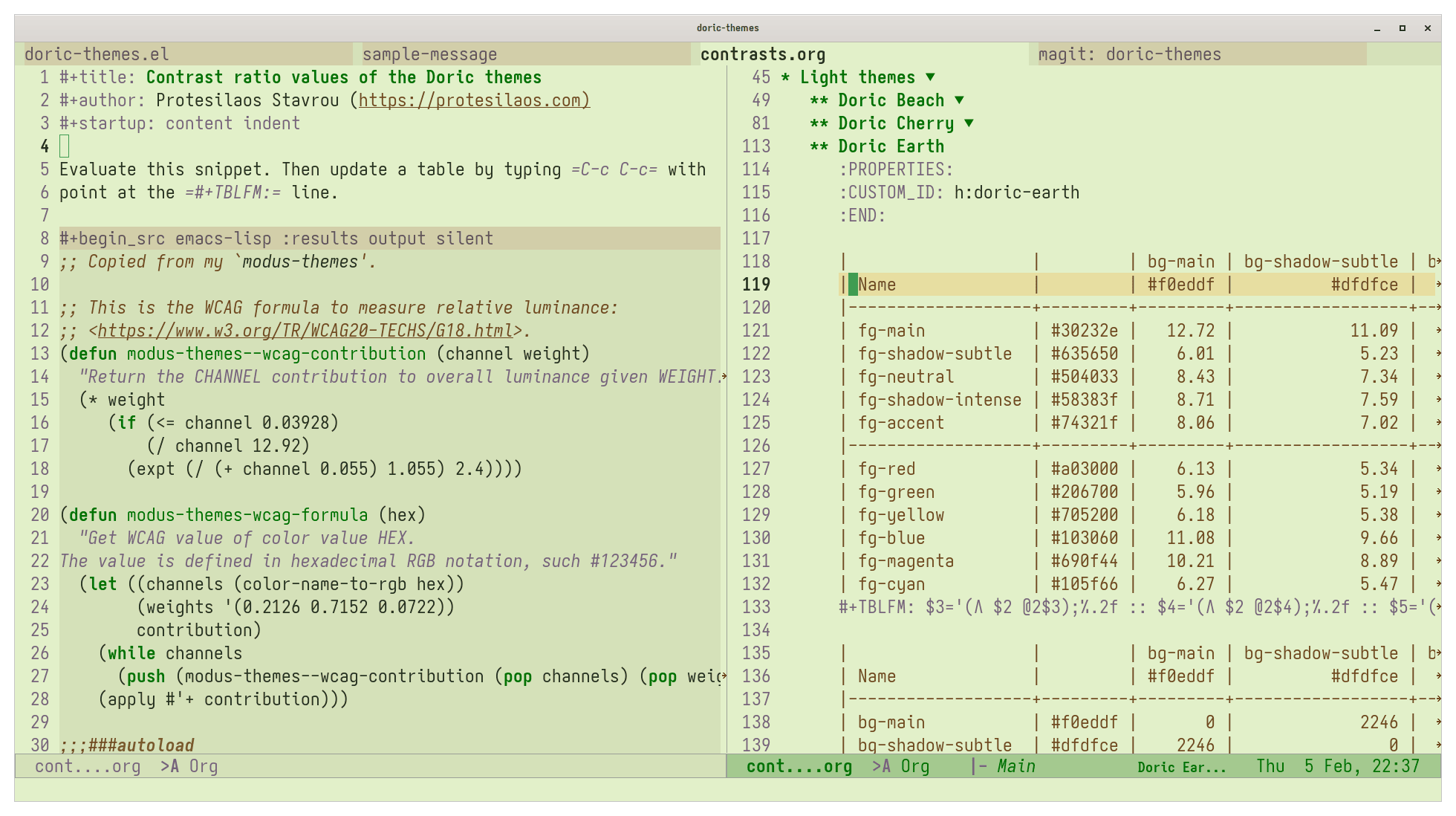1456x816 pixels.
Task: Toggle fold arrow next to Doric Beach
Action: pyautogui.click(x=959, y=100)
